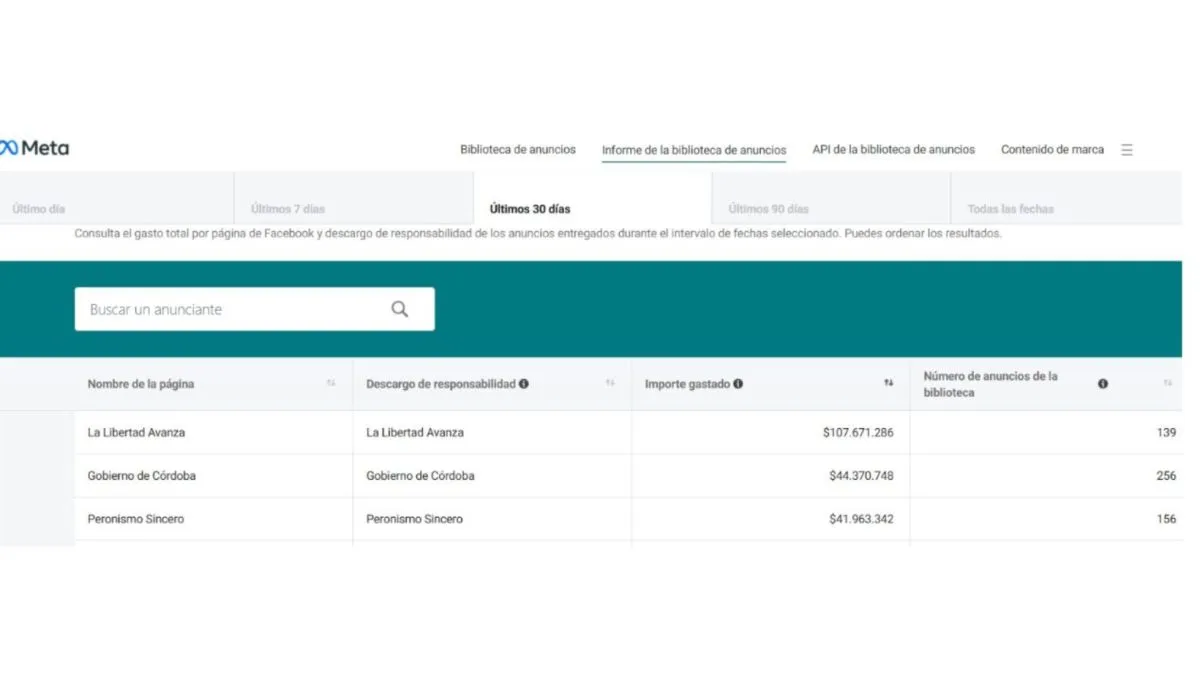Image resolution: width=1200 pixels, height=676 pixels.
Task: Select Informe de la biblioteca de anuncios
Action: pos(694,151)
